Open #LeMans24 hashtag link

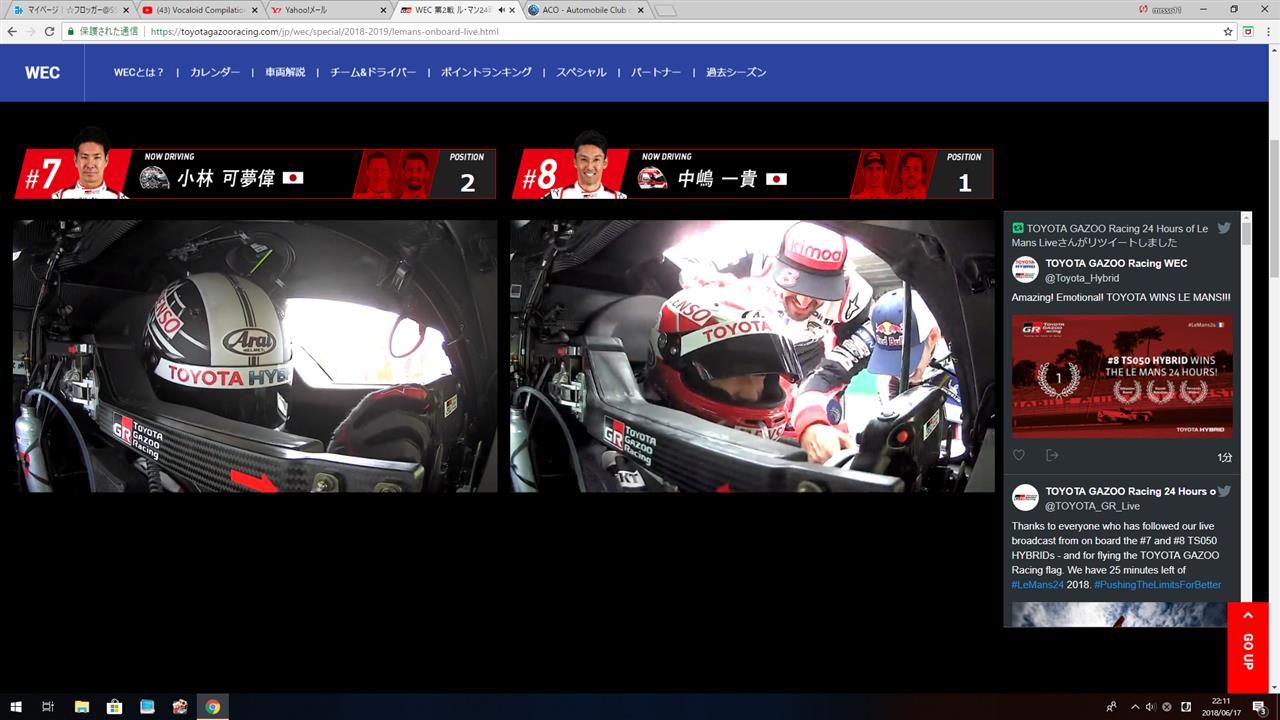[1037, 585]
